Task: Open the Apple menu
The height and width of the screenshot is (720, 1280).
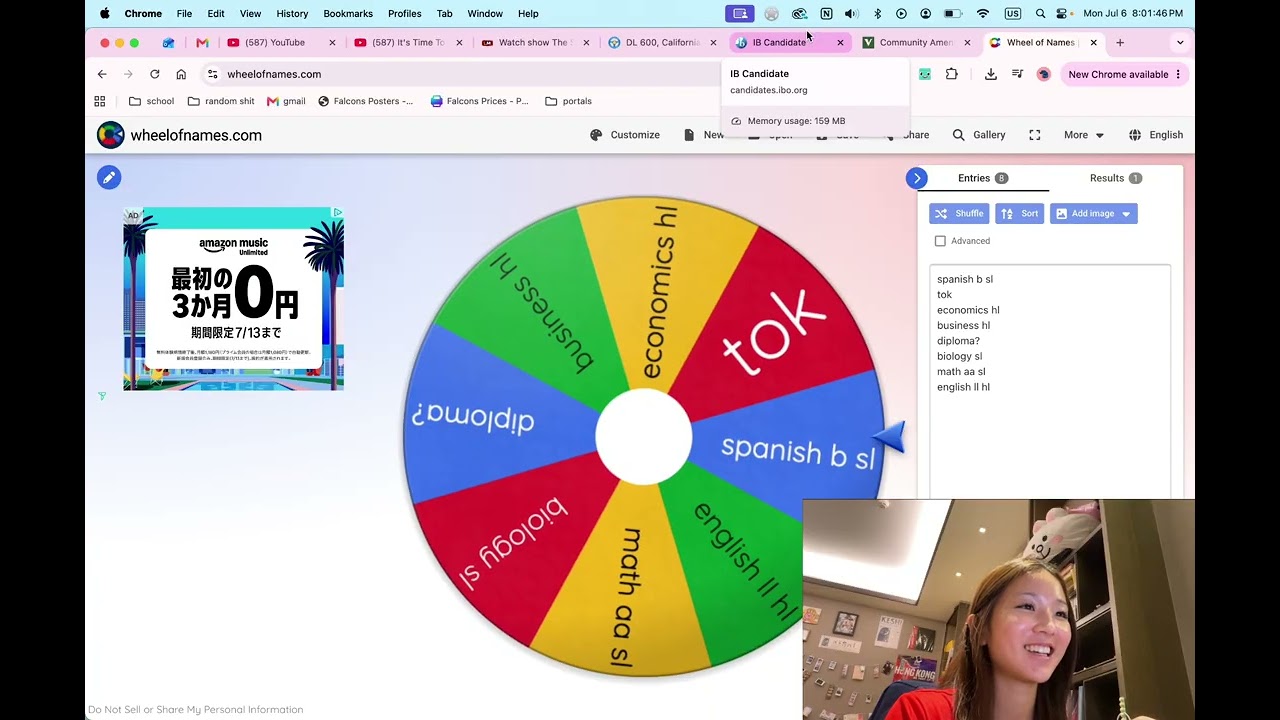Action: click(x=104, y=14)
